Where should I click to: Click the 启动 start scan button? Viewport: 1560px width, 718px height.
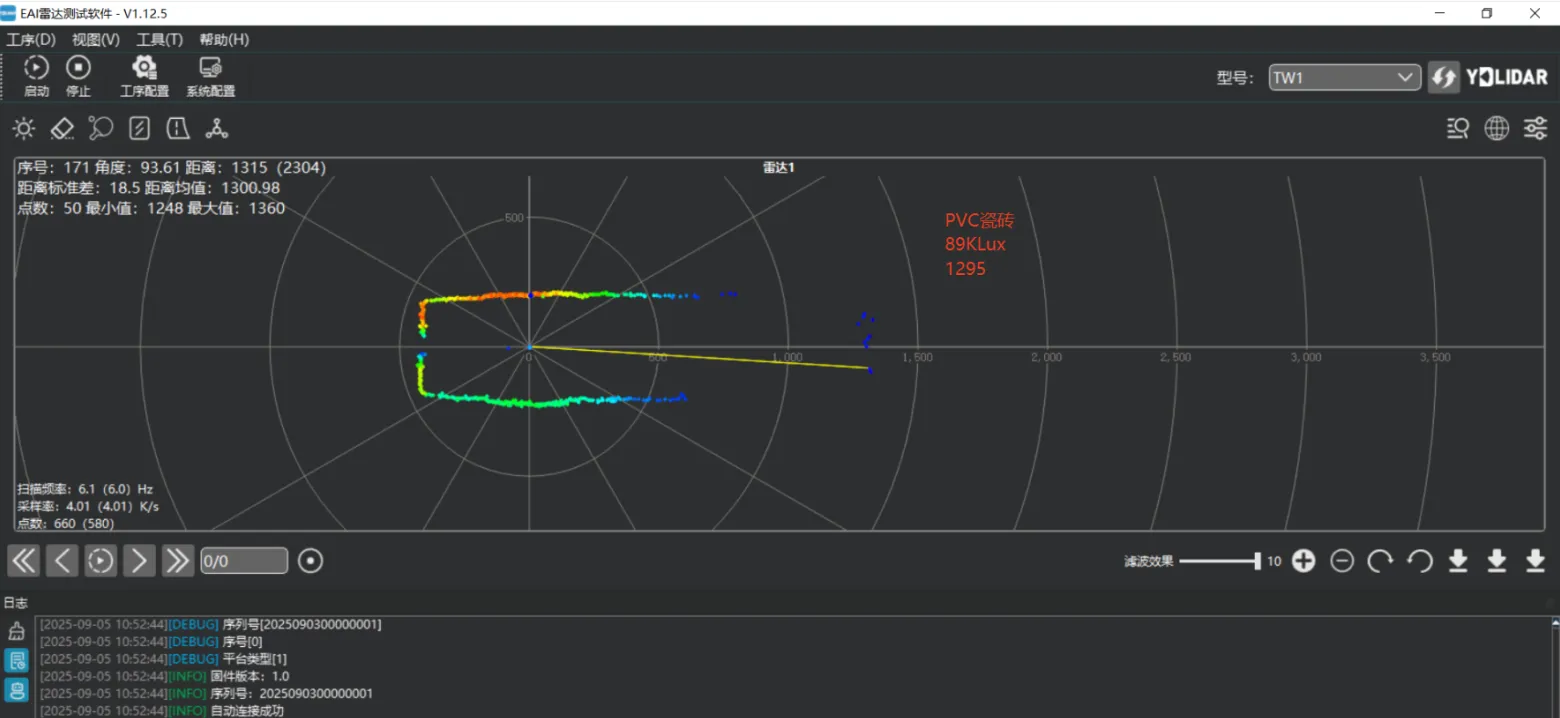[x=36, y=75]
